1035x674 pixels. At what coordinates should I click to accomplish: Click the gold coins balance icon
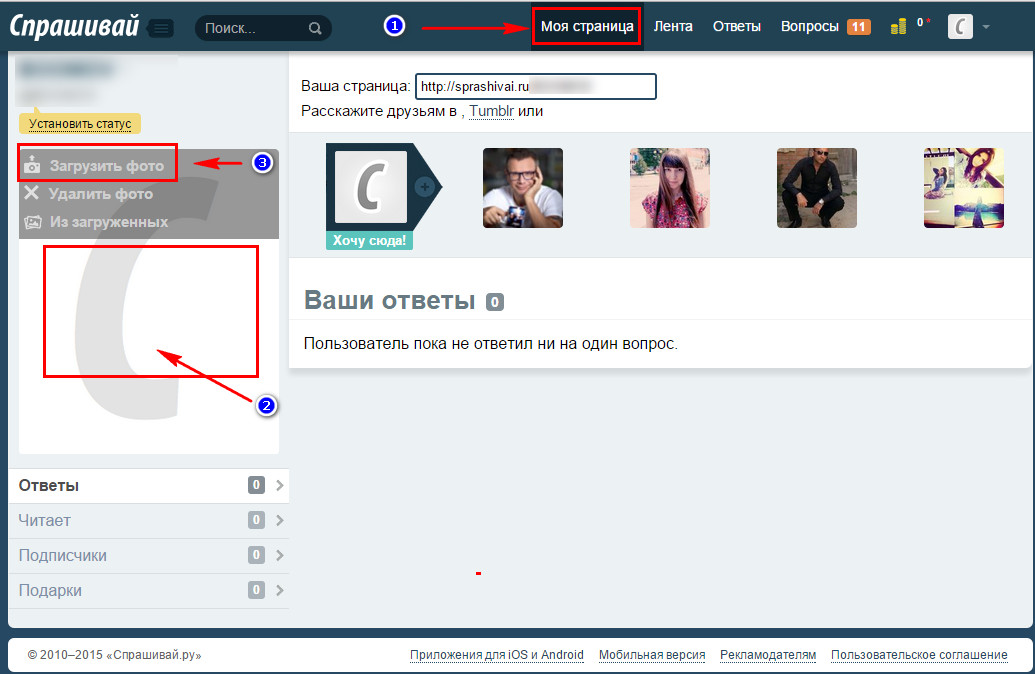[899, 26]
